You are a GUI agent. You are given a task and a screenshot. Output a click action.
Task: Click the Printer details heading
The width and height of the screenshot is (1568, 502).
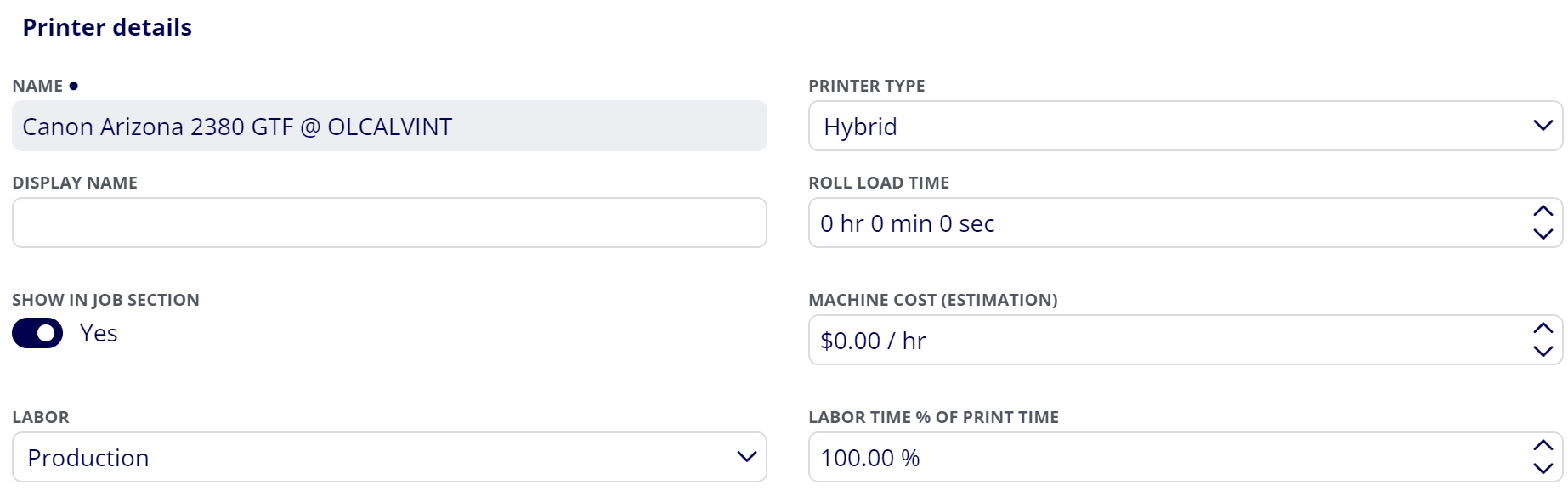click(107, 27)
